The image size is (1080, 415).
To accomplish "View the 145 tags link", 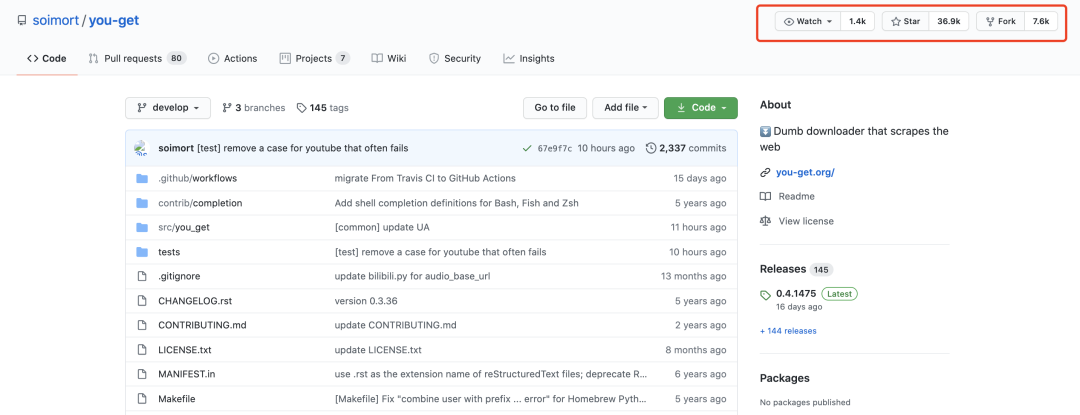I will pyautogui.click(x=322, y=107).
